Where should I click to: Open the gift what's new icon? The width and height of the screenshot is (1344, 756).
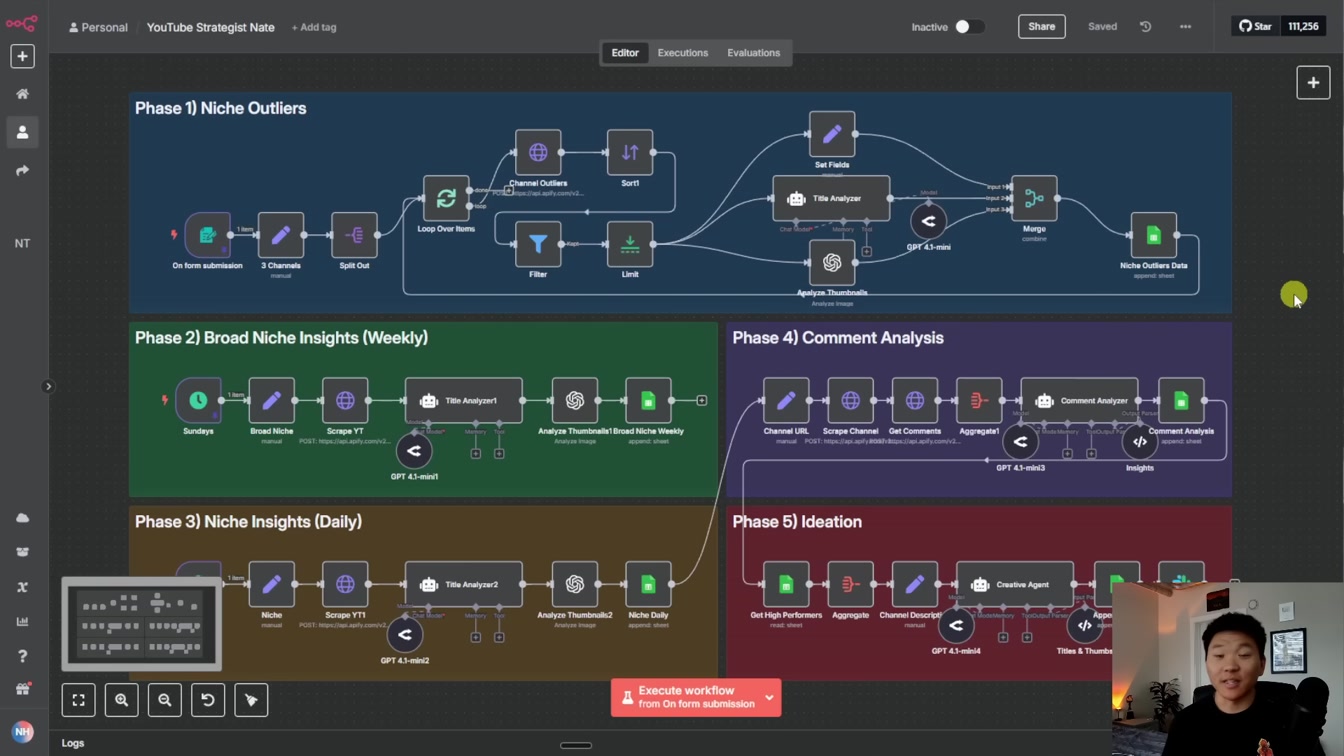22,689
